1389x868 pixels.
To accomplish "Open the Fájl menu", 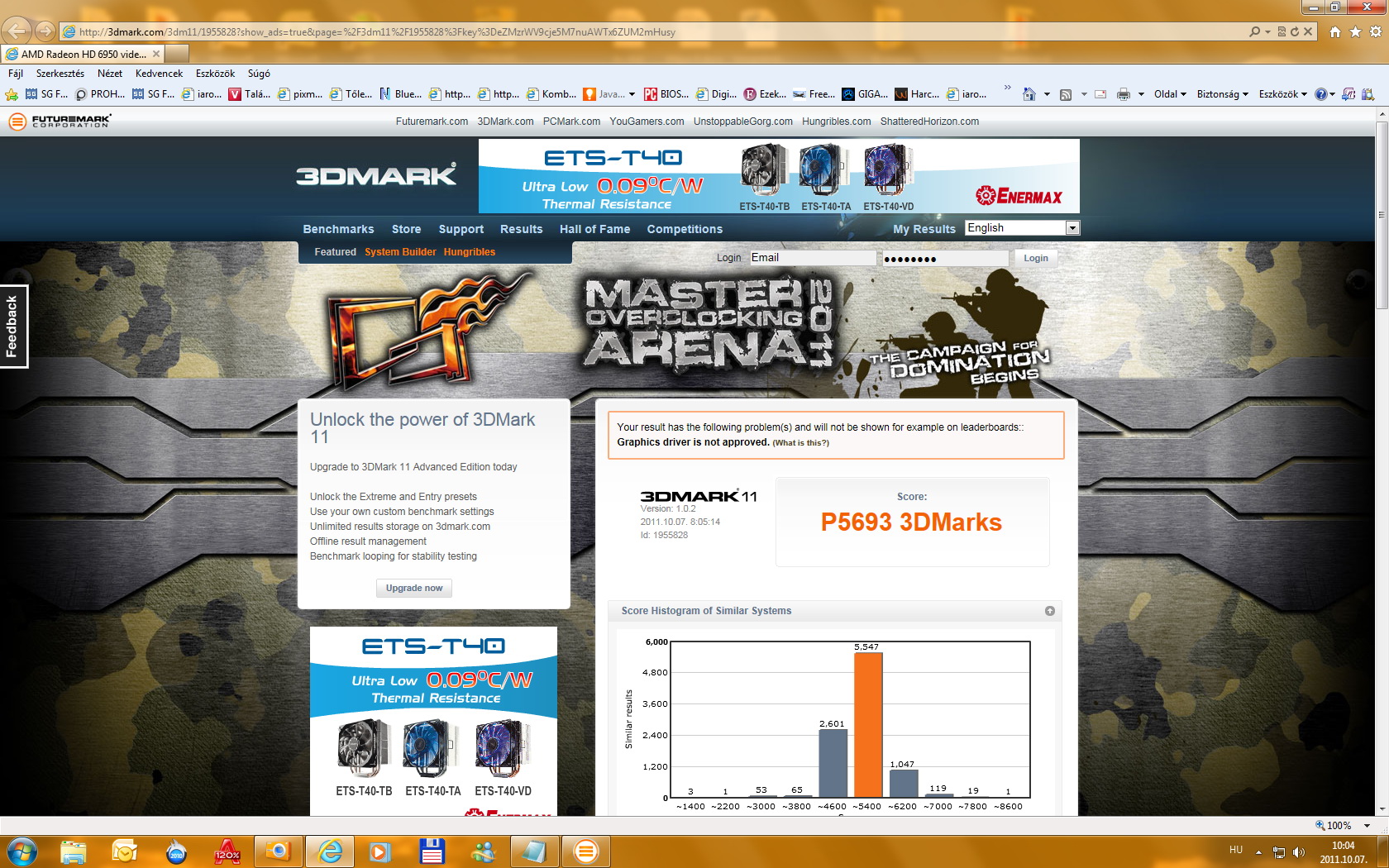I will (16, 74).
